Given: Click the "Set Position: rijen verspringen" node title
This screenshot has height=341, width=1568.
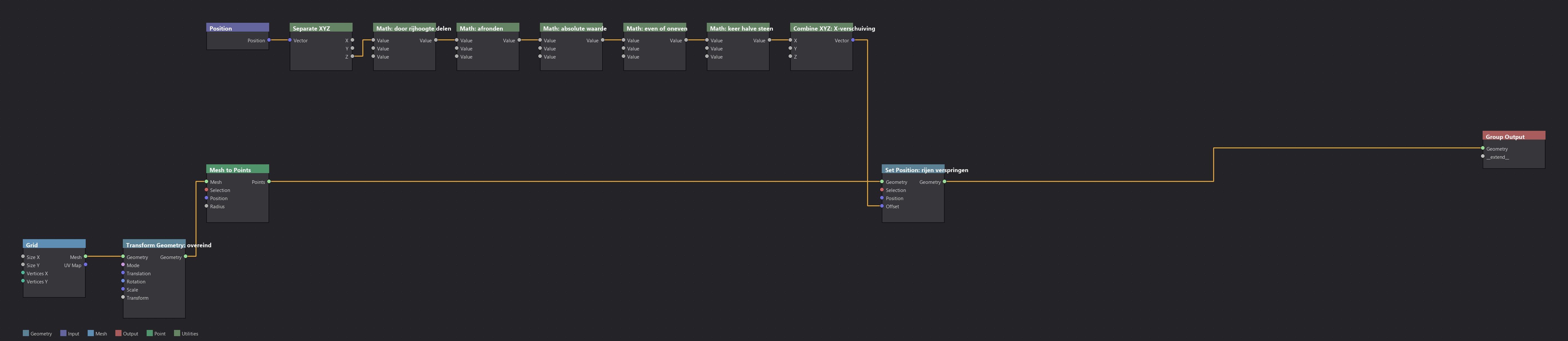Looking at the screenshot, I should pos(926,170).
